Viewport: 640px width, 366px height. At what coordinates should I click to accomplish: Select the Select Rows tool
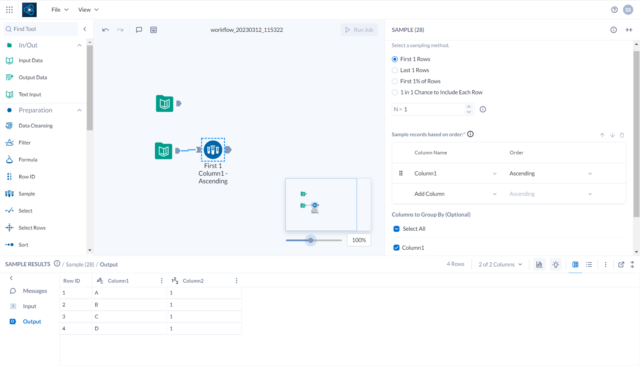tap(26, 228)
